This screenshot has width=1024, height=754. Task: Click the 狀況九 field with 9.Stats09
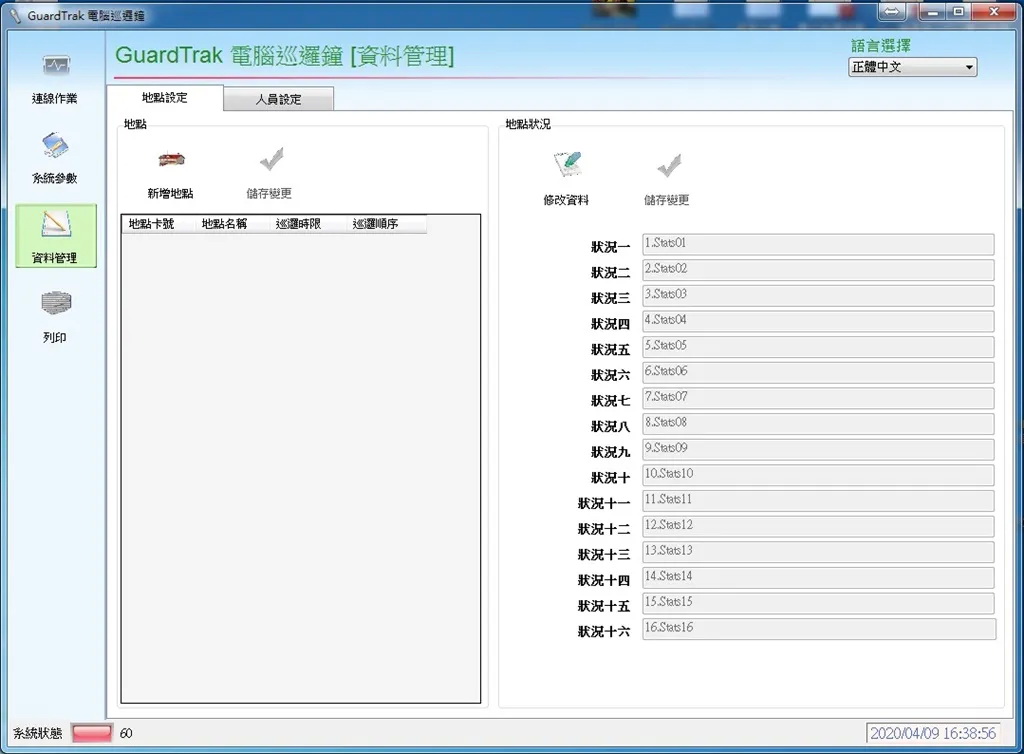tap(818, 448)
